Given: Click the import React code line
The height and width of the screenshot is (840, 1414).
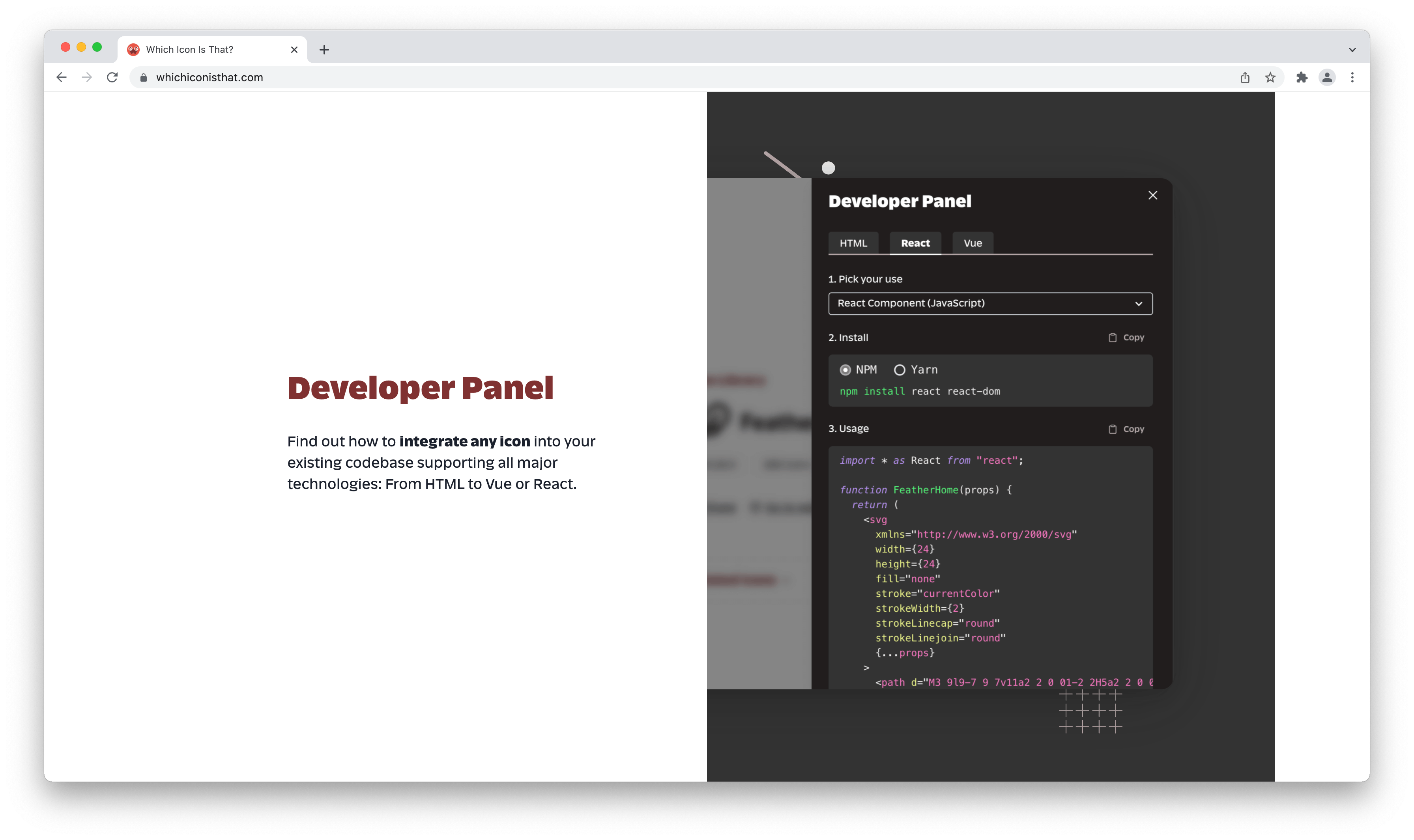Looking at the screenshot, I should click(x=931, y=460).
